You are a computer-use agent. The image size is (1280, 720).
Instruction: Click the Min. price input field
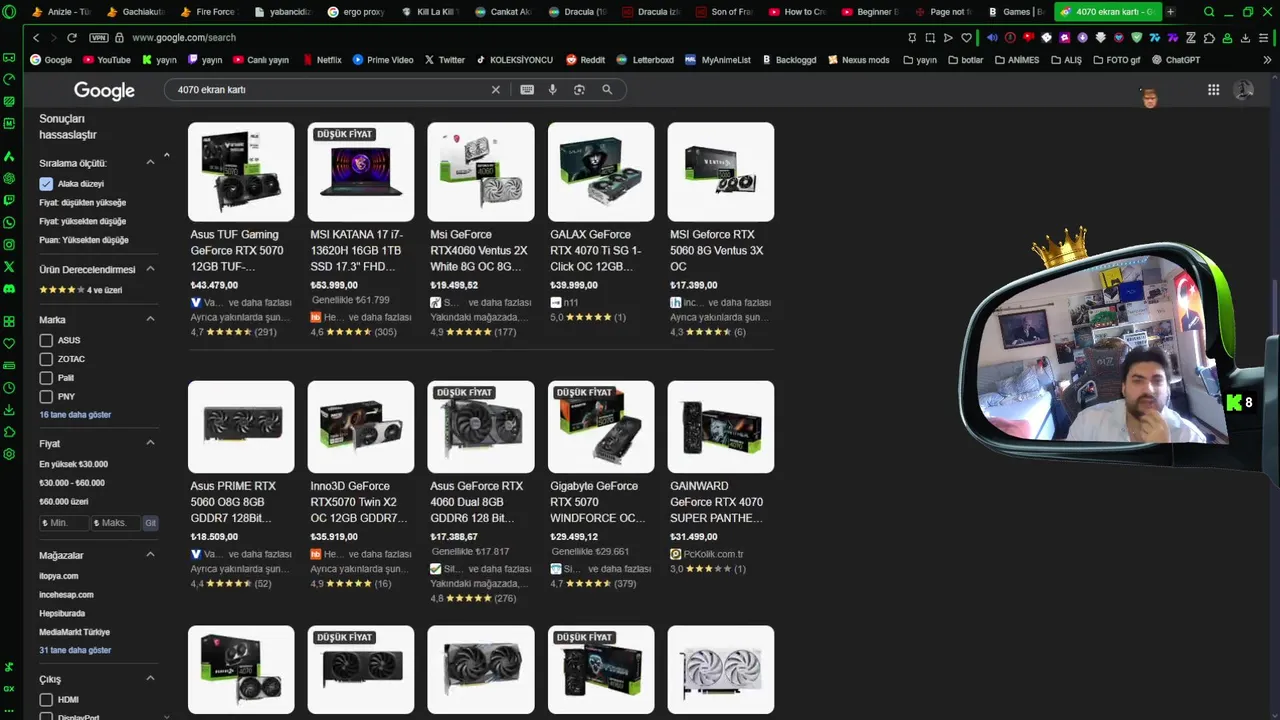coord(63,523)
